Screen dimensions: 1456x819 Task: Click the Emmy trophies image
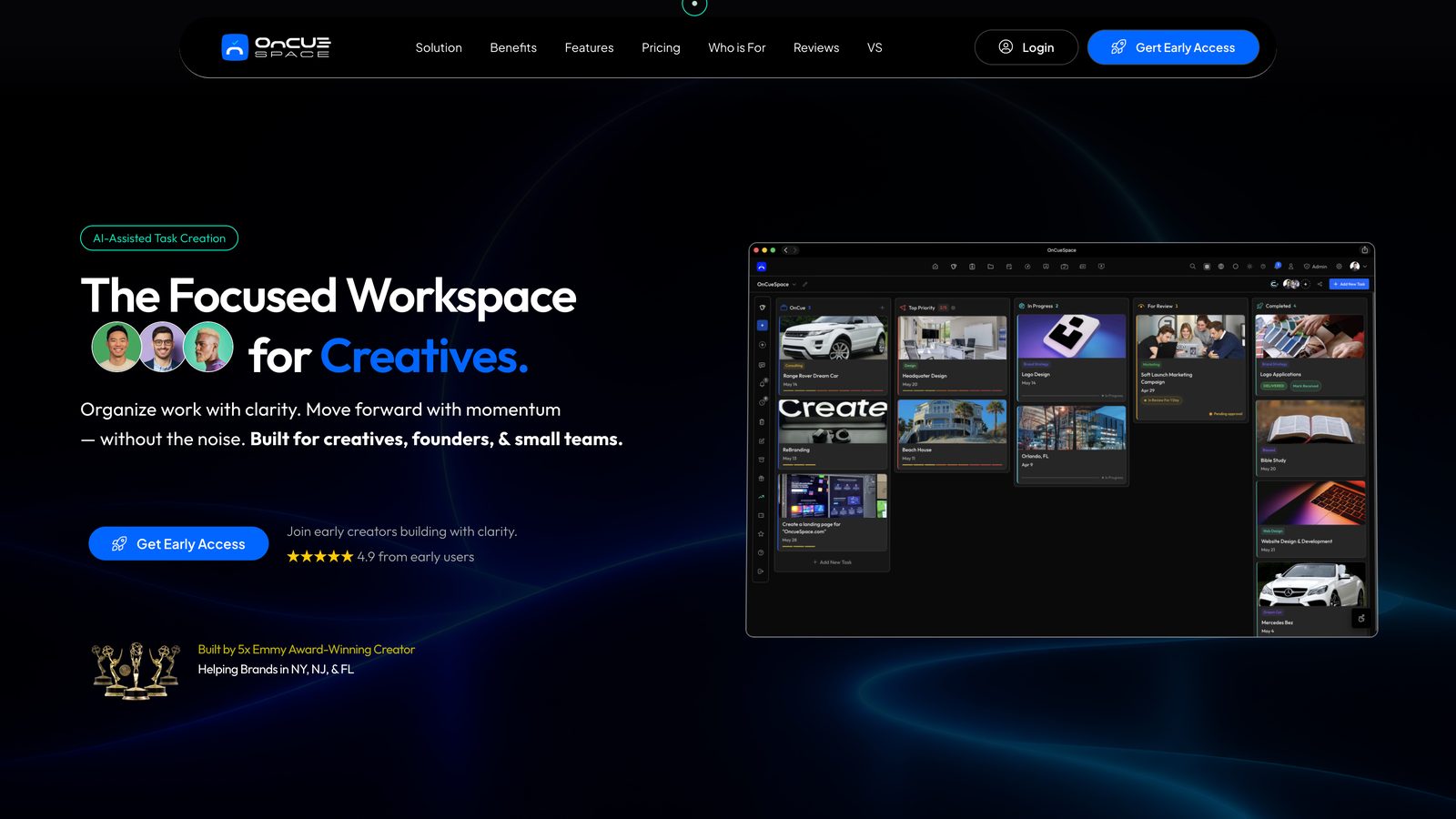(136, 671)
